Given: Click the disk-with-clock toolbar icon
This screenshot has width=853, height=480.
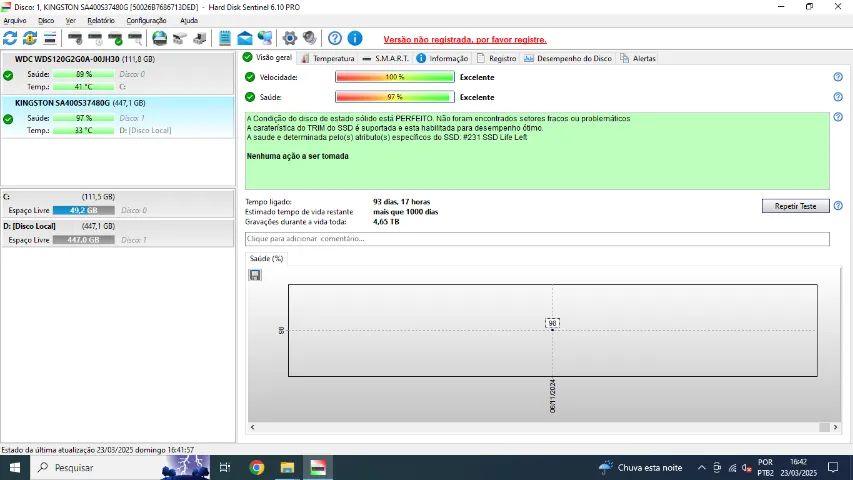Looking at the screenshot, I should click(95, 38).
